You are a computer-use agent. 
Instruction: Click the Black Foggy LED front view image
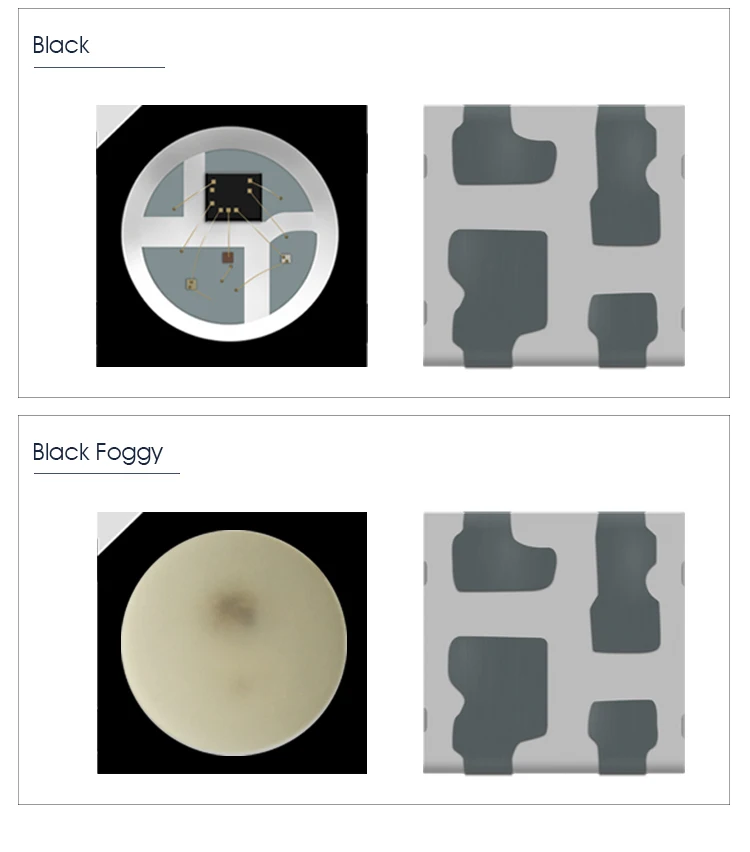(x=232, y=643)
